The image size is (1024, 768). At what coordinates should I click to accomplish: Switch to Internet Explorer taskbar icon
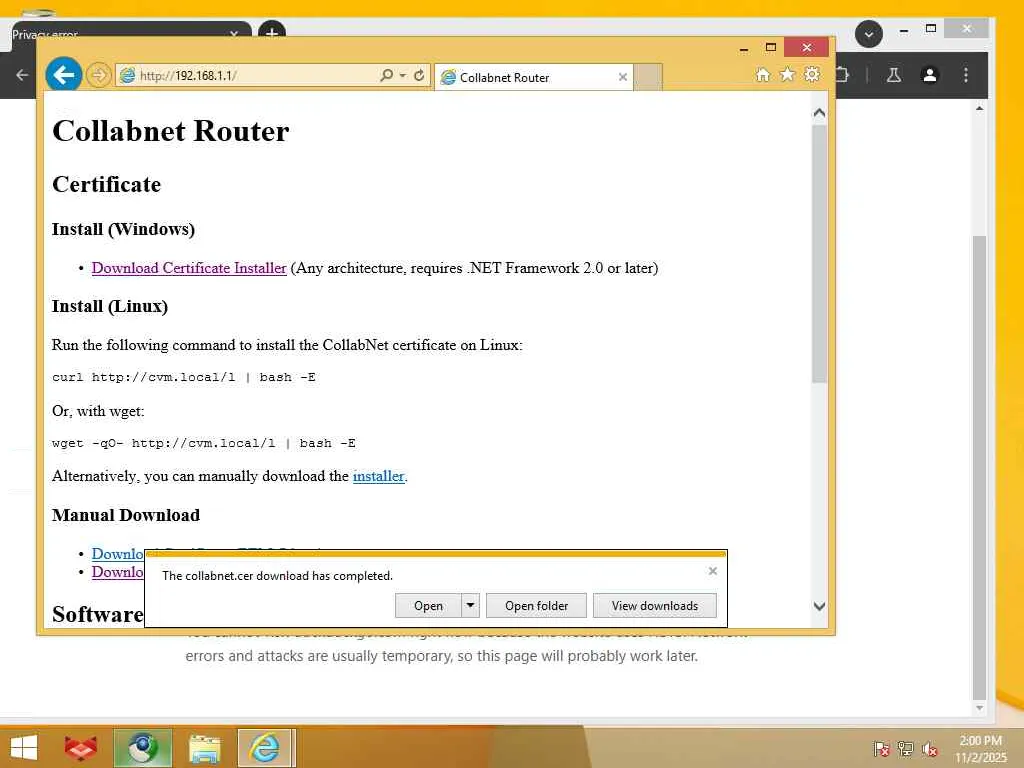tap(266, 748)
